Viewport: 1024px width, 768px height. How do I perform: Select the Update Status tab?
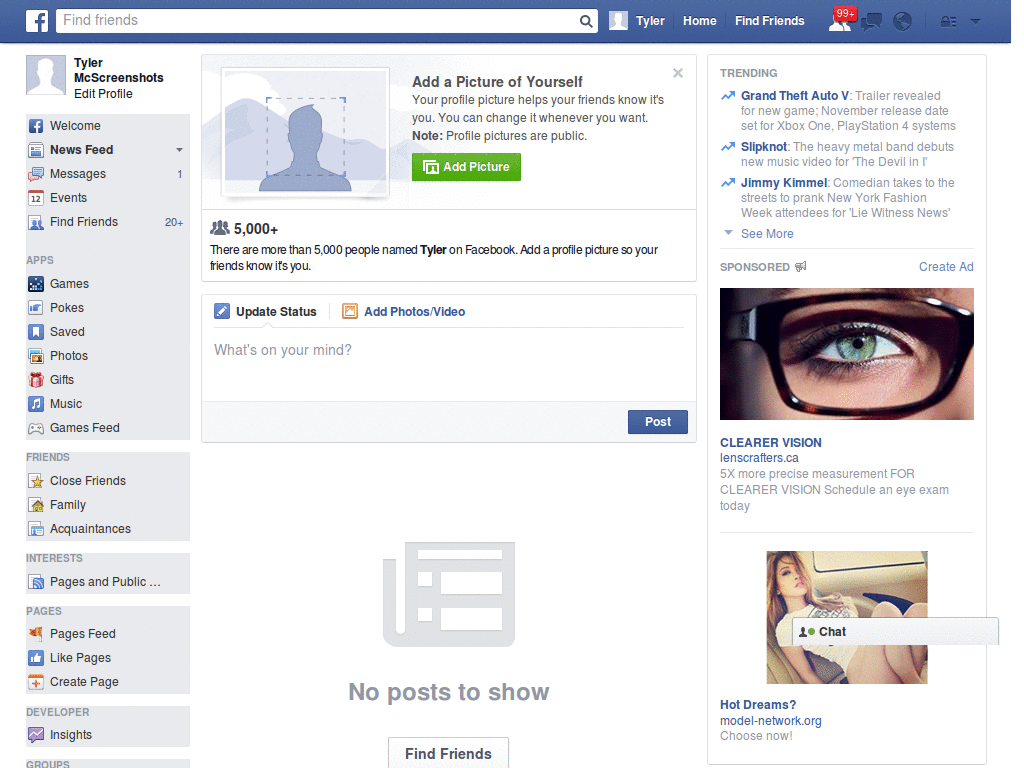coord(265,312)
